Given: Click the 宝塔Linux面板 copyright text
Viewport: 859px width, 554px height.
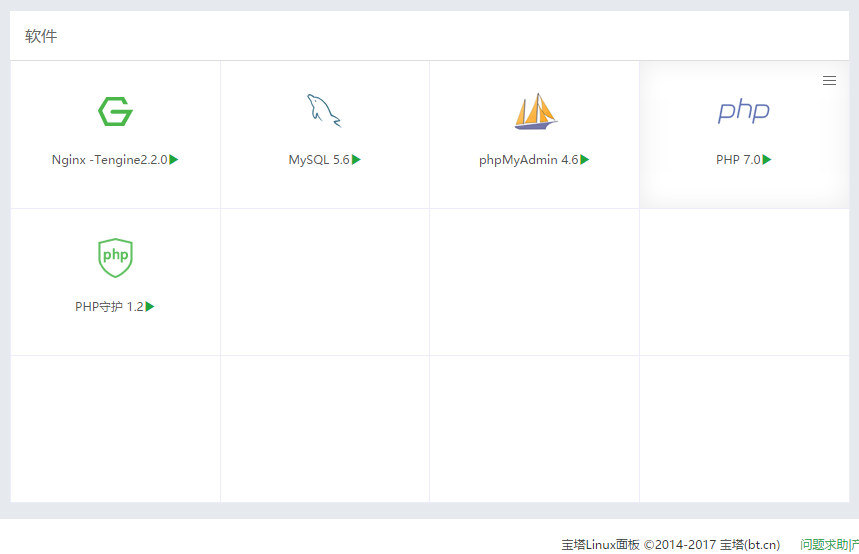Looking at the screenshot, I should [x=671, y=544].
